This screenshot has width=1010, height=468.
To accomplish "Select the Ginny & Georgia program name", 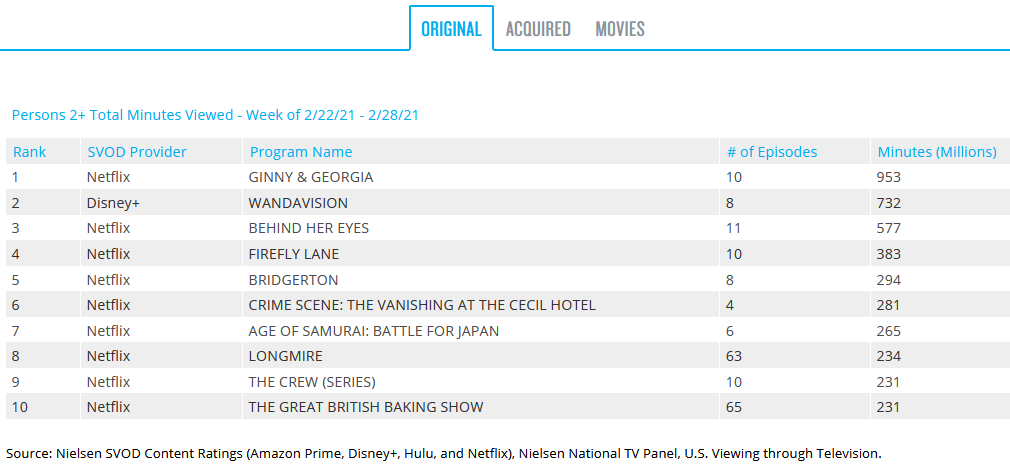I will tap(310, 177).
